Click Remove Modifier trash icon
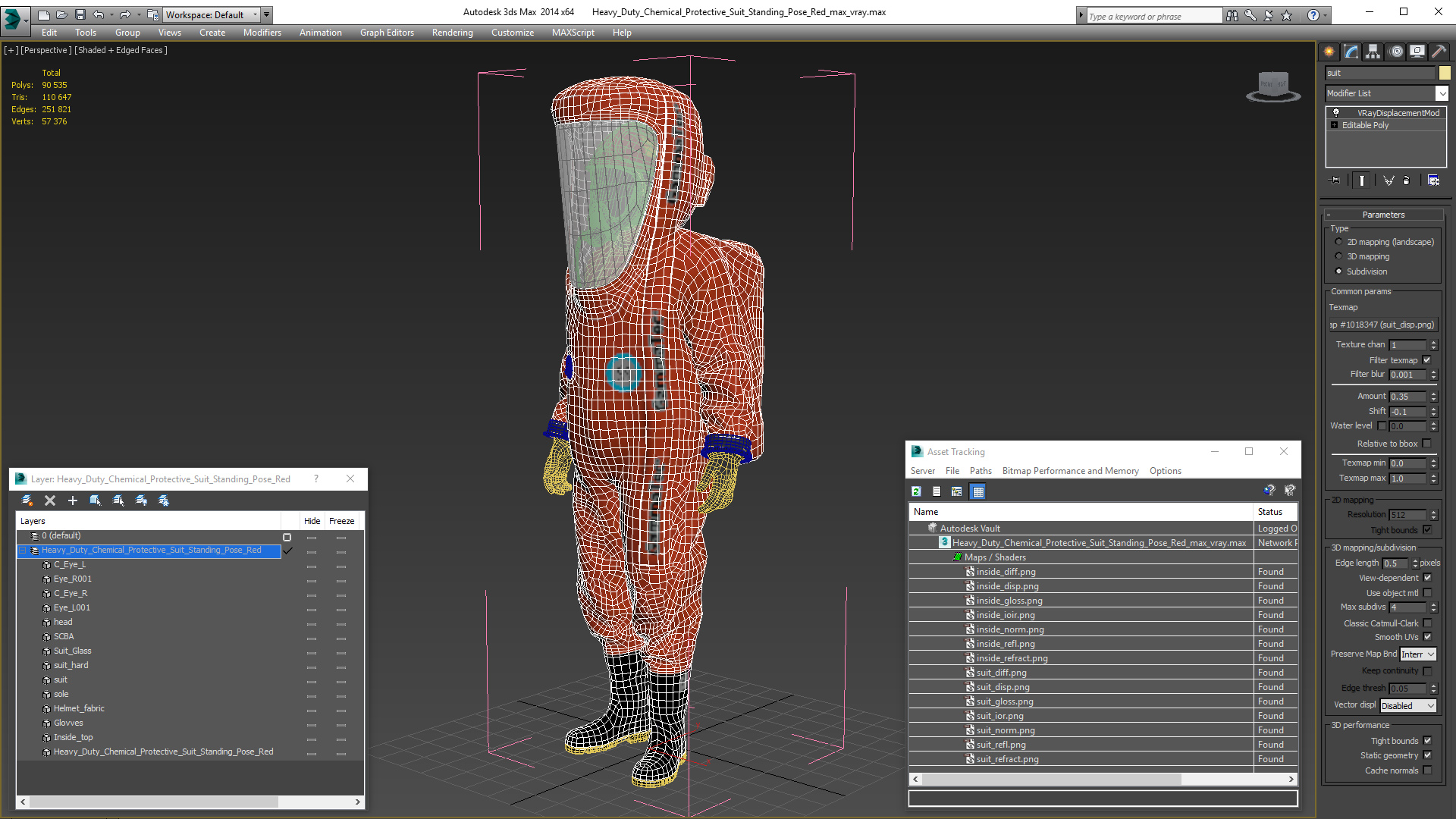Screen dimensions: 1456x819 coord(1407,180)
